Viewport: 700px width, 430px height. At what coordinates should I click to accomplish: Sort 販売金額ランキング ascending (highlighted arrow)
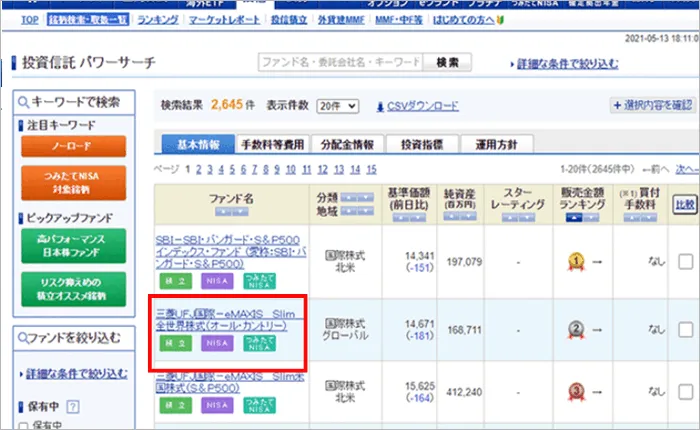pyautogui.click(x=574, y=217)
